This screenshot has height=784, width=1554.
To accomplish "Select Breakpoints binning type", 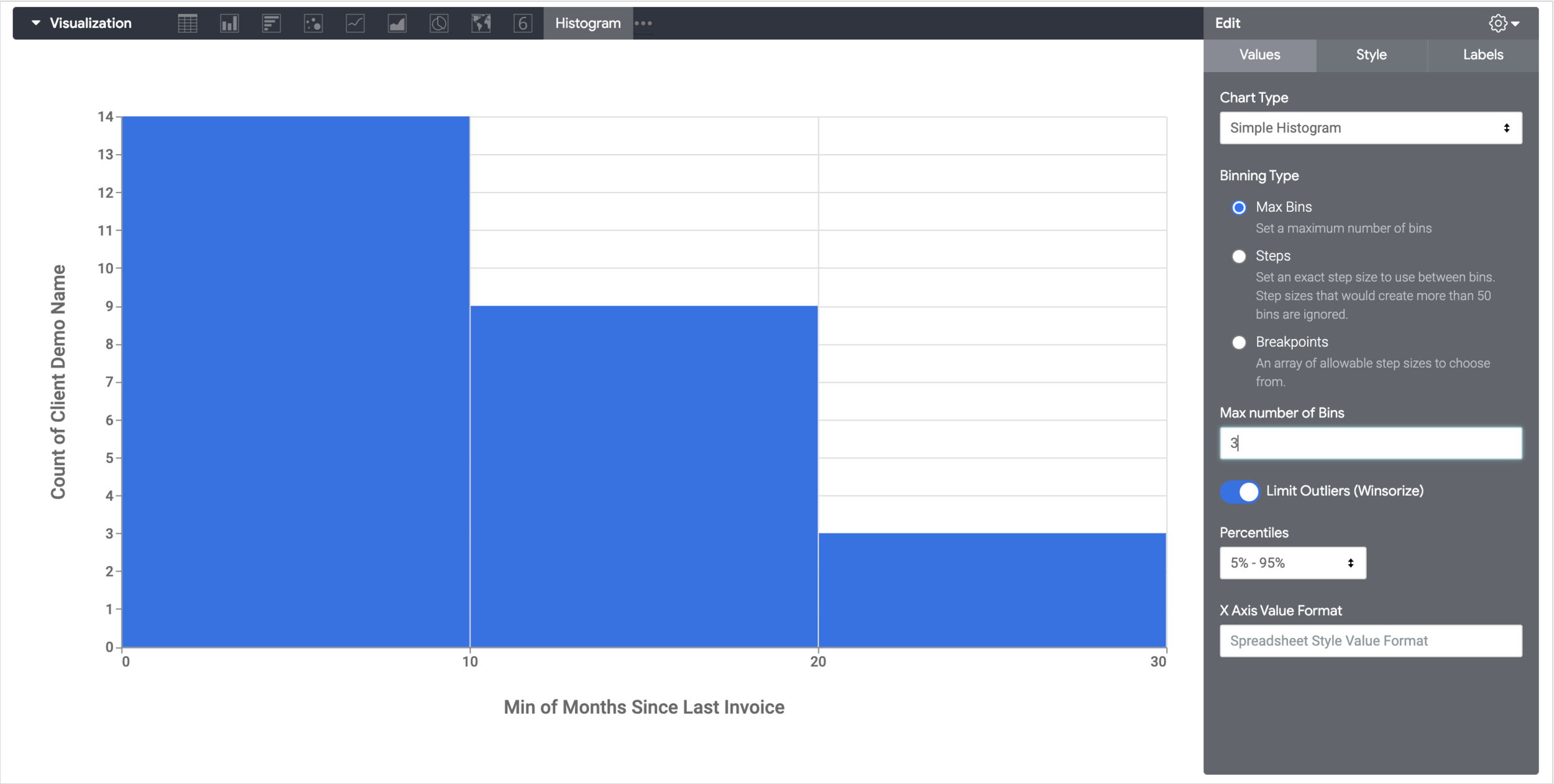I will pyautogui.click(x=1238, y=342).
